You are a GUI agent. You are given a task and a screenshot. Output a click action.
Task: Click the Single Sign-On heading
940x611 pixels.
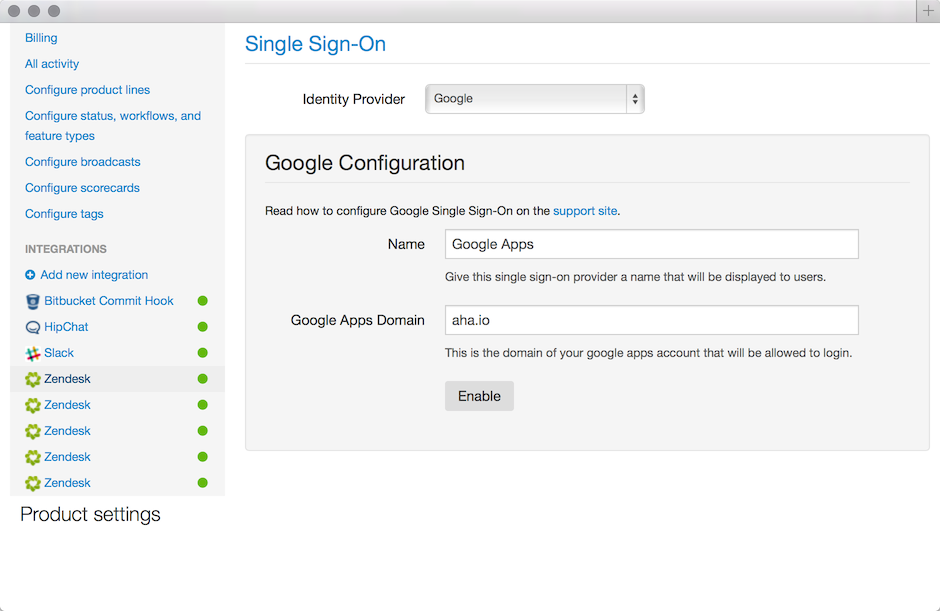click(x=315, y=44)
